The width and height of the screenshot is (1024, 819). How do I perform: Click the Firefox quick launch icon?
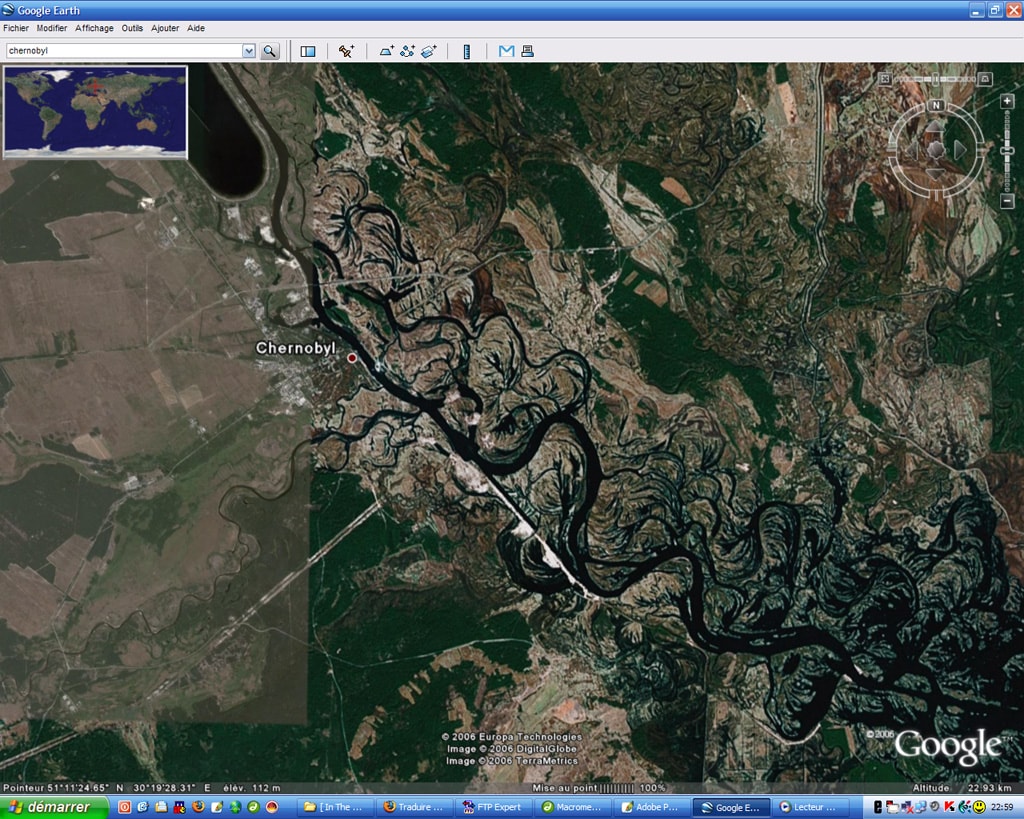(x=198, y=807)
